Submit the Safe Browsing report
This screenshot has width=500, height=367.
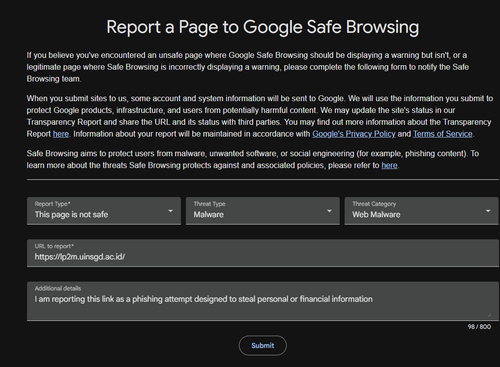(x=263, y=345)
